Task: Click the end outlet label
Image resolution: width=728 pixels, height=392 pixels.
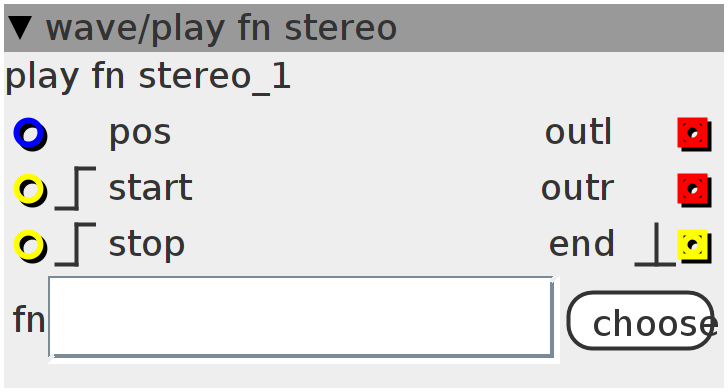Action: pos(582,243)
